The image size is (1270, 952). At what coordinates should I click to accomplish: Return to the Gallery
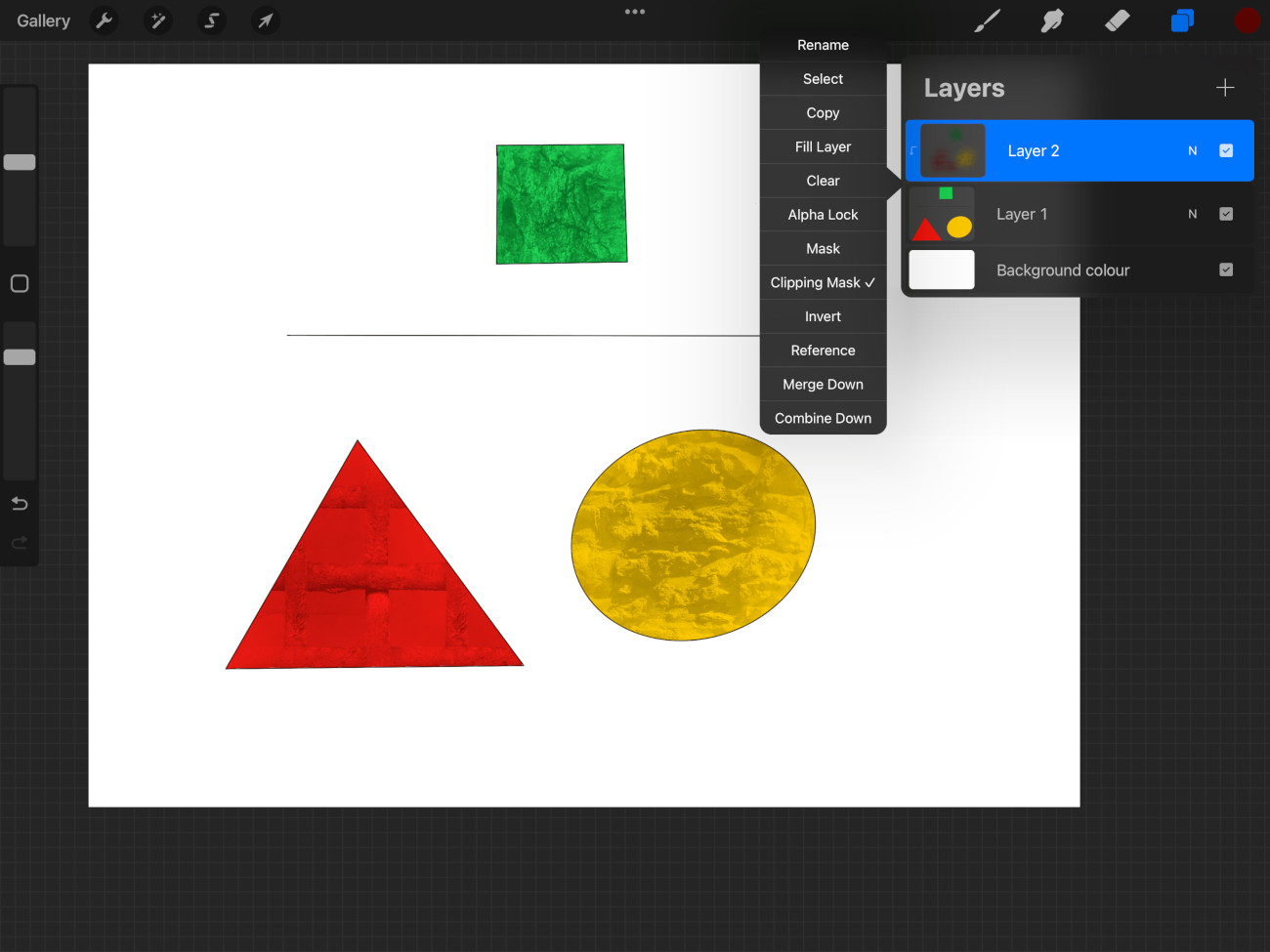[x=43, y=21]
